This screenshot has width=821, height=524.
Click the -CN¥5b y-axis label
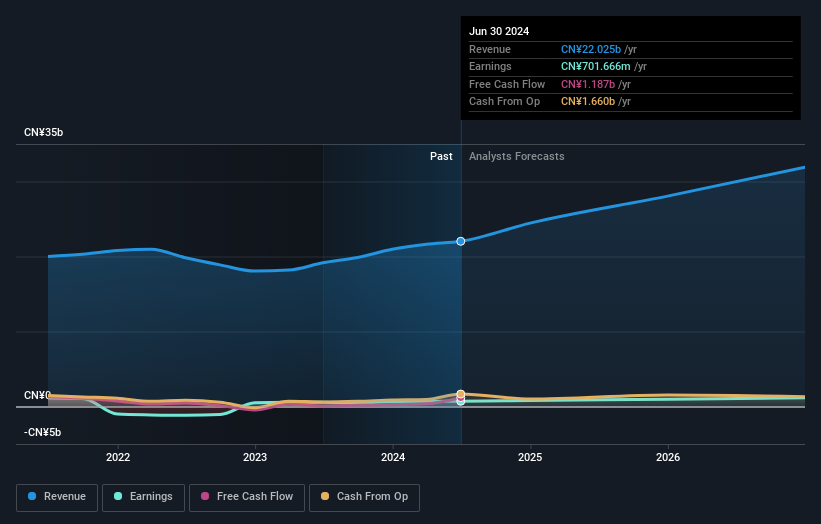click(42, 432)
